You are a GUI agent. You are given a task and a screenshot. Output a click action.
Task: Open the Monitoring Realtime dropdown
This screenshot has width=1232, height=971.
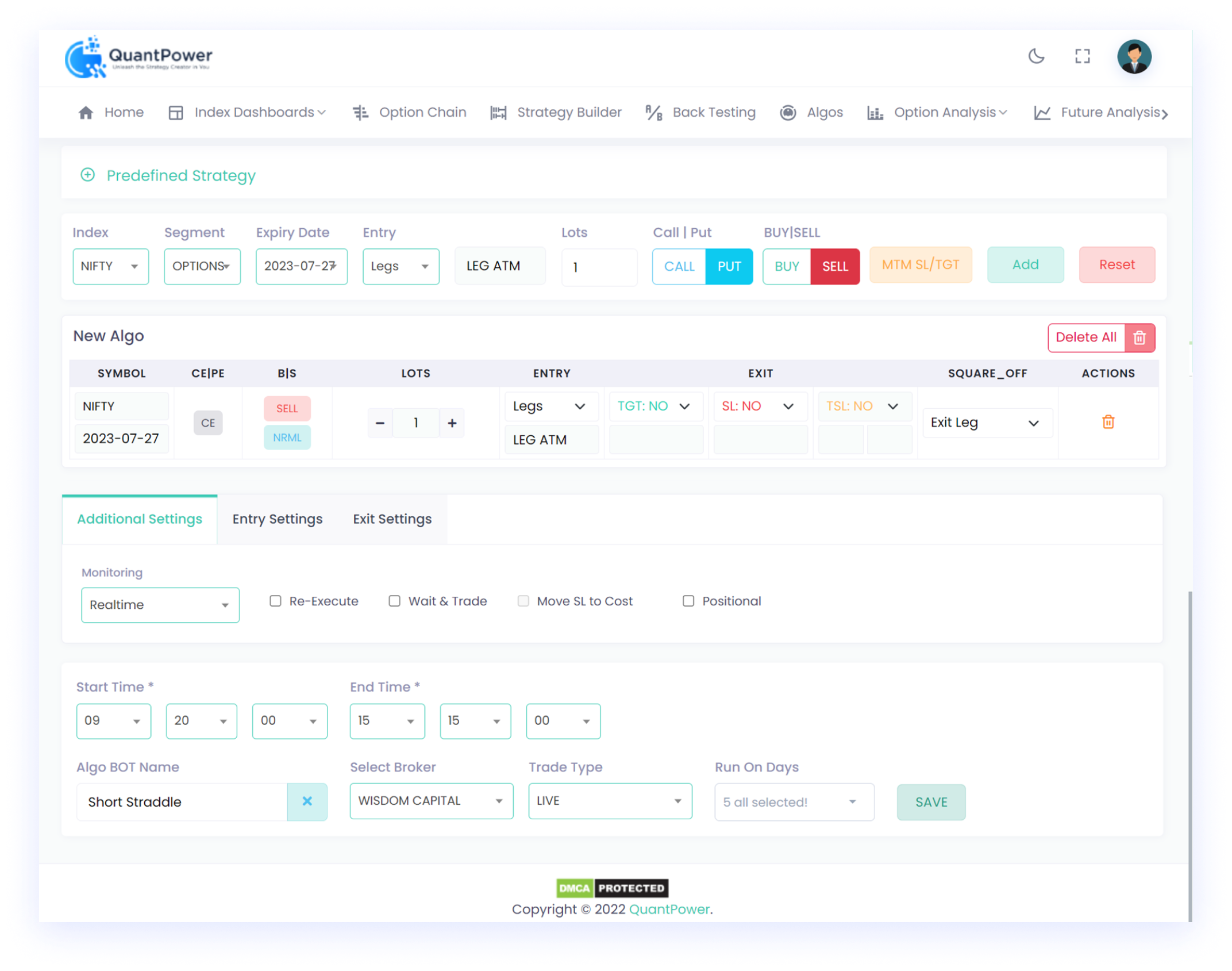tap(160, 604)
